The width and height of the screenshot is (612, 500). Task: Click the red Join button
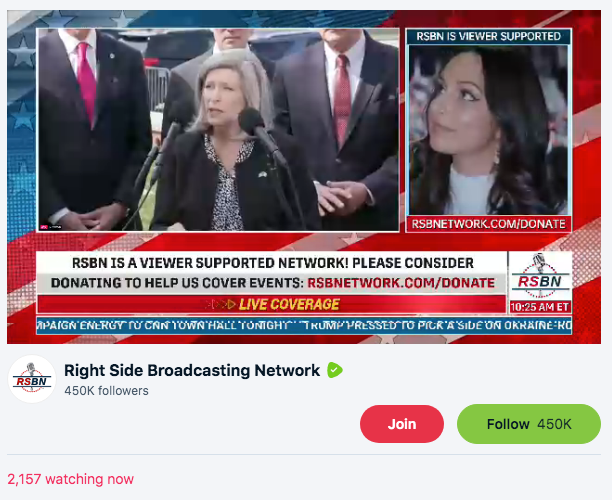402,424
